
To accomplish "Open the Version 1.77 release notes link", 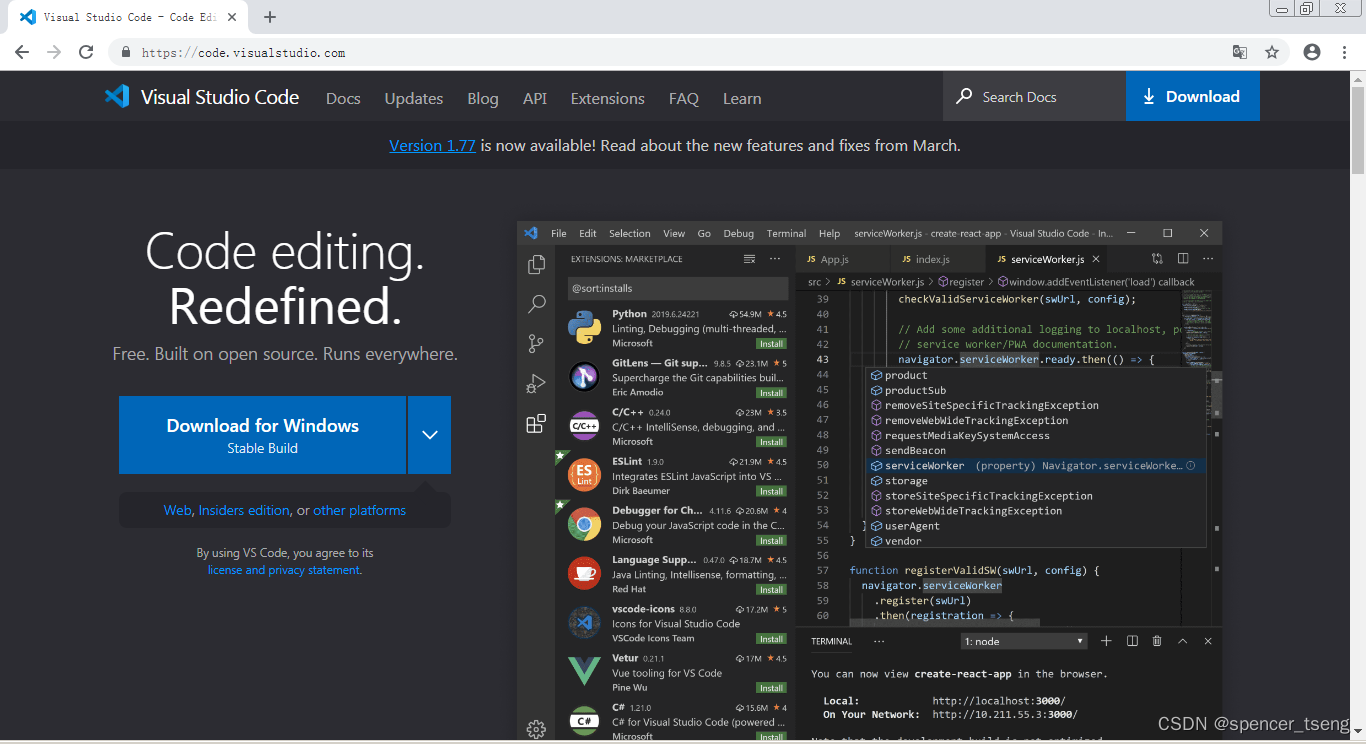I will pyautogui.click(x=432, y=145).
